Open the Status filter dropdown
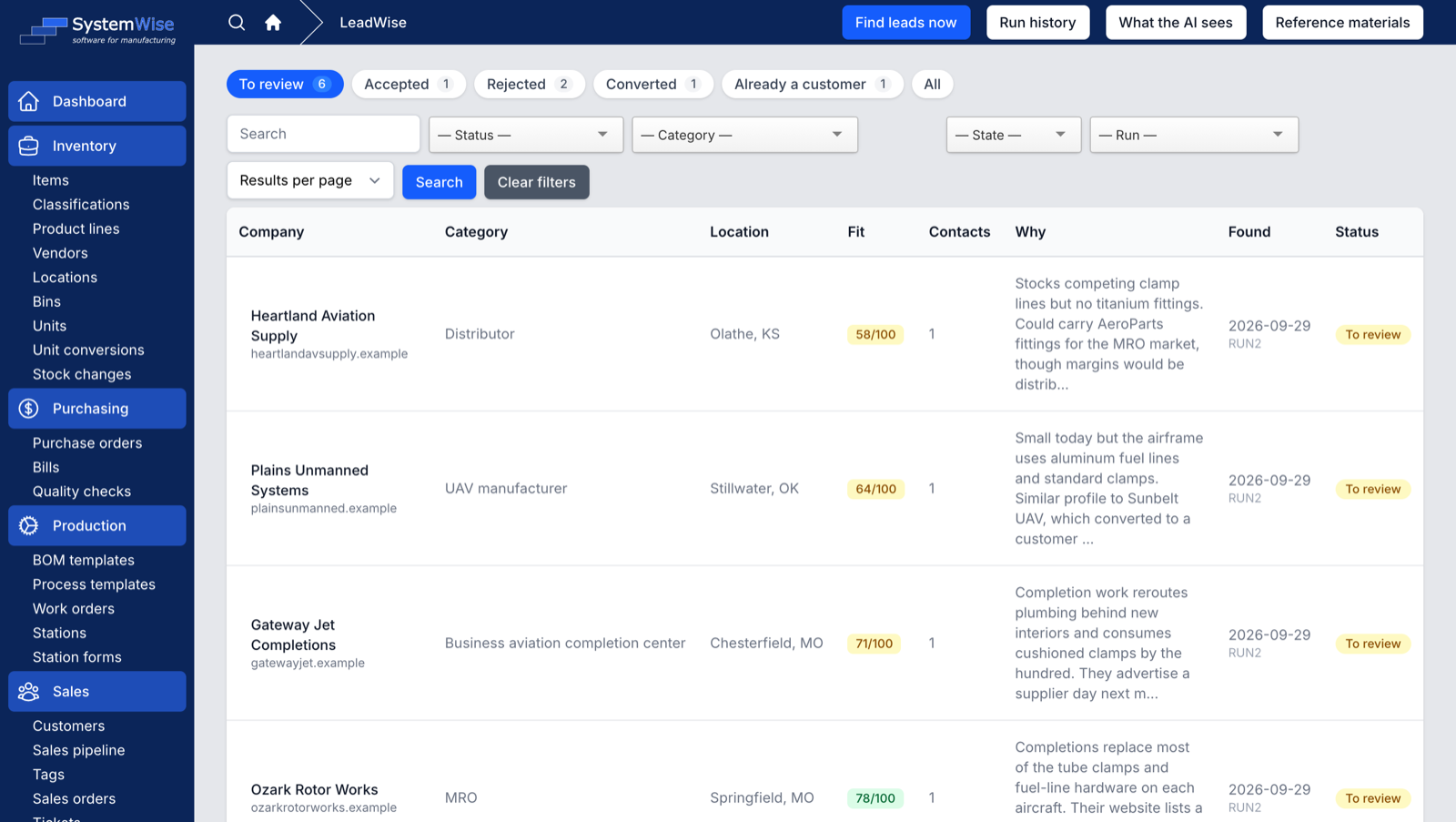The image size is (1456, 822). [x=526, y=135]
